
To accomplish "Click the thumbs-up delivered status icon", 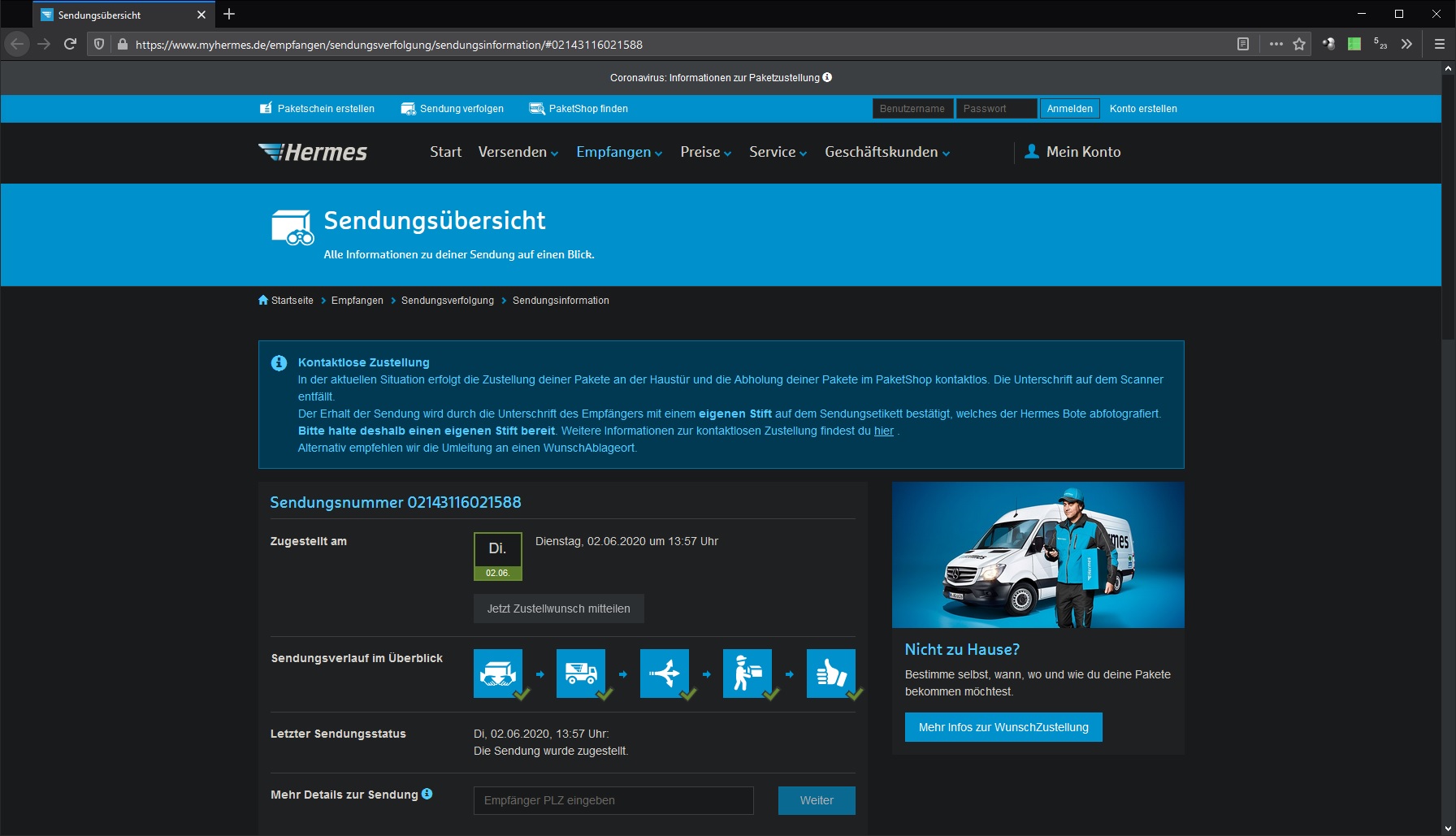I will (x=831, y=673).
